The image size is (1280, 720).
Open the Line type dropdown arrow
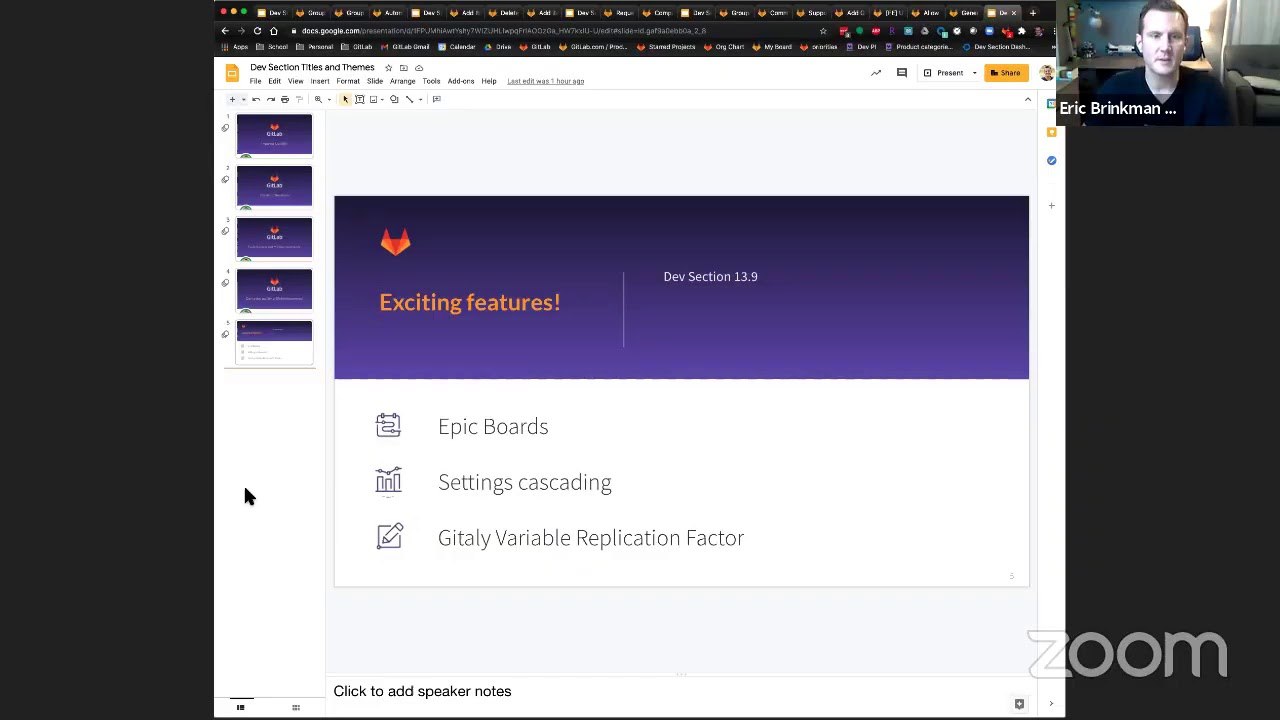[420, 99]
